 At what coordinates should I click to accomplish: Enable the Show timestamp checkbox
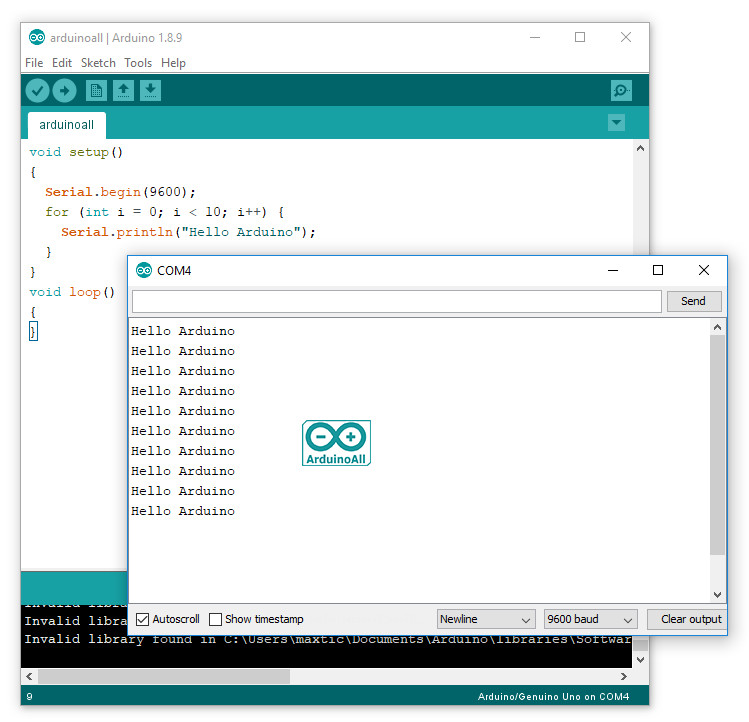coord(215,619)
